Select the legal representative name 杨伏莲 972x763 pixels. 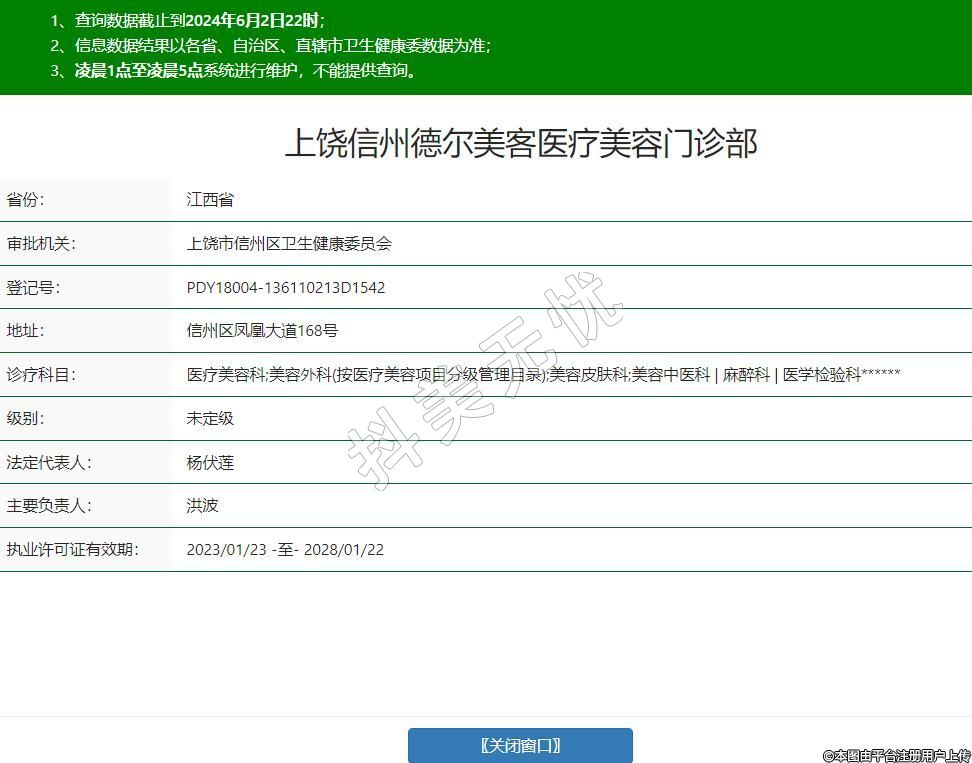click(x=210, y=462)
